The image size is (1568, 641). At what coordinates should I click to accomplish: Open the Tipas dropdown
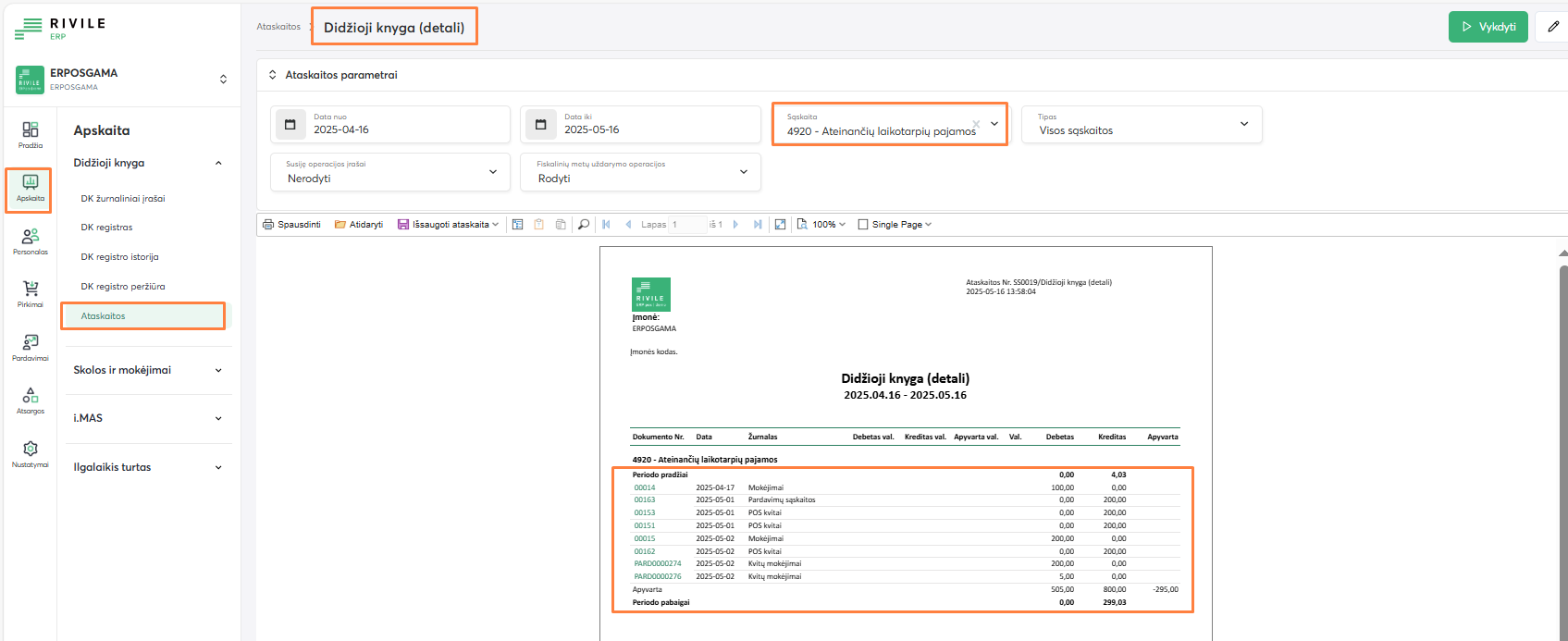click(1142, 124)
